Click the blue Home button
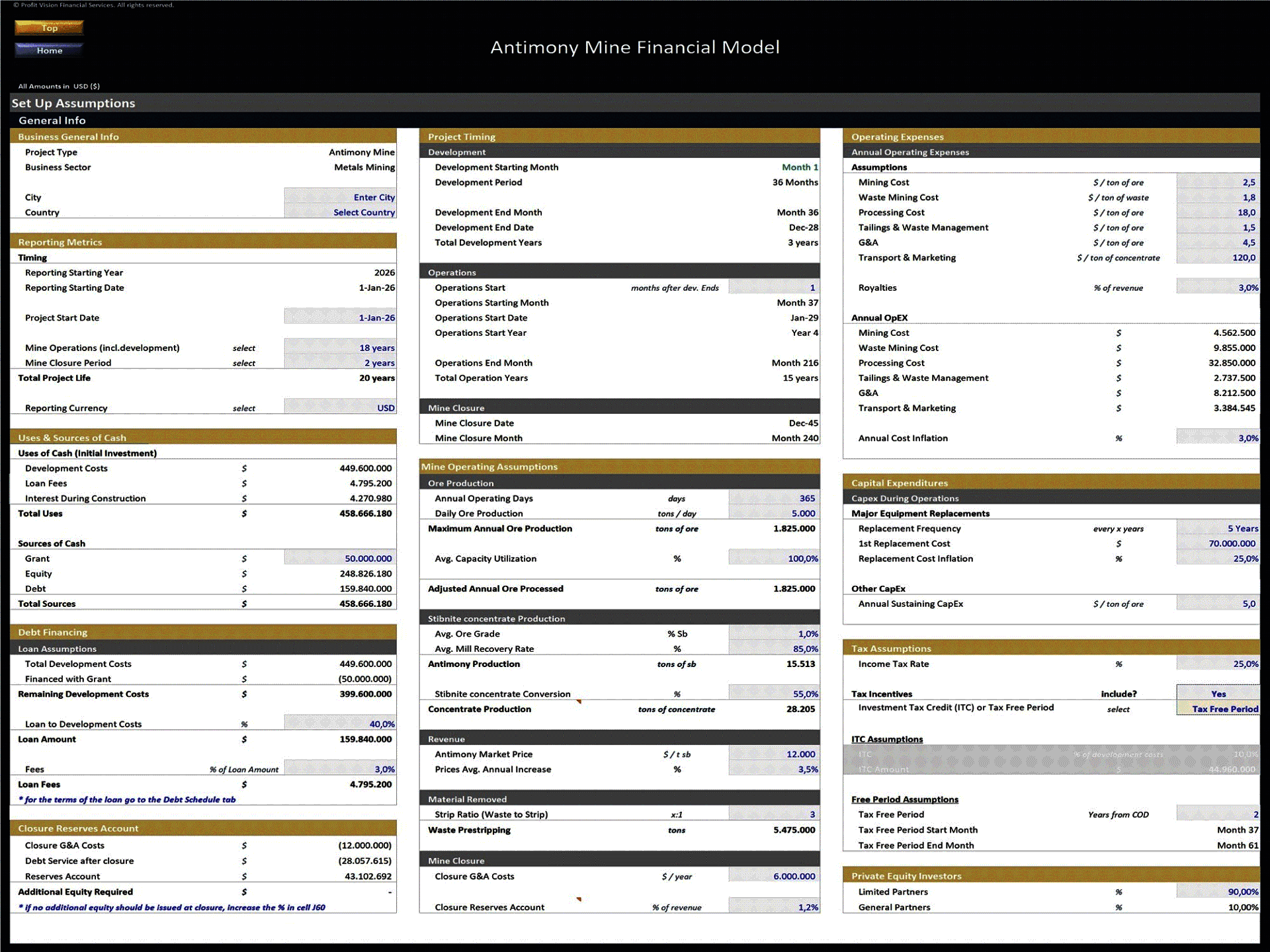Screen dimensions: 1270x952 point(49,50)
